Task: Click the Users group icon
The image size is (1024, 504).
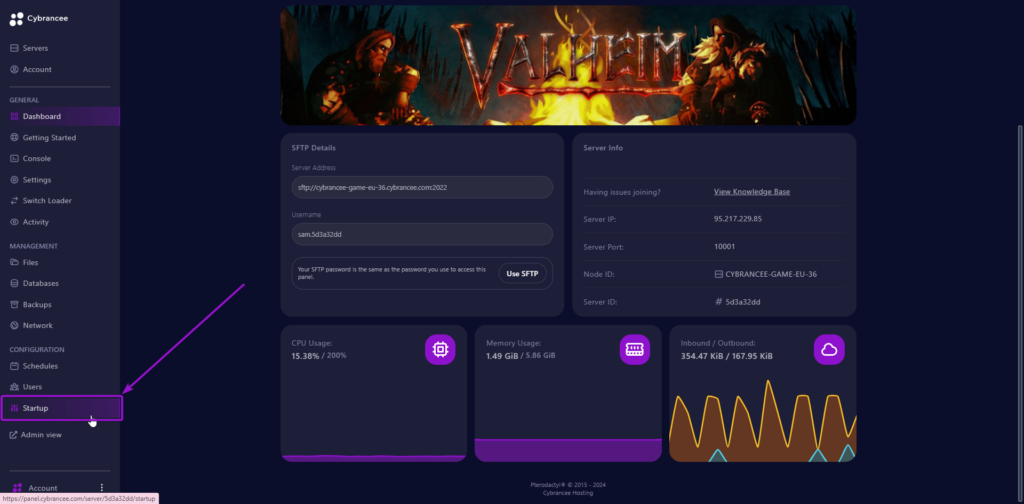Action: tap(15, 387)
